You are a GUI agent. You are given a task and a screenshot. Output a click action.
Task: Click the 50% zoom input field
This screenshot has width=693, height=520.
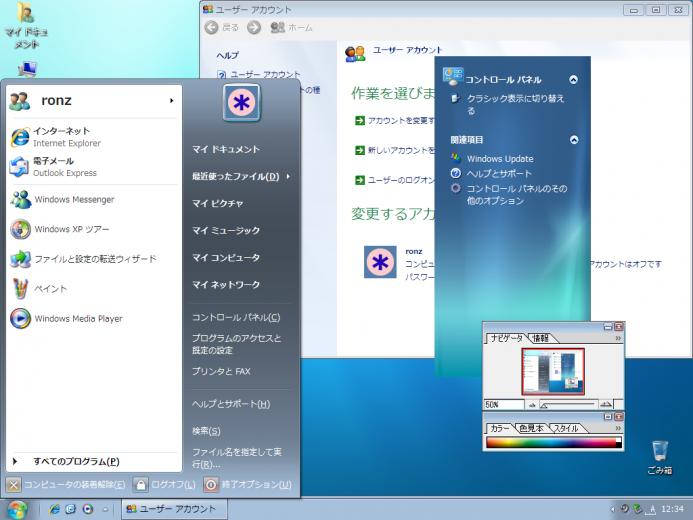pyautogui.click(x=504, y=405)
